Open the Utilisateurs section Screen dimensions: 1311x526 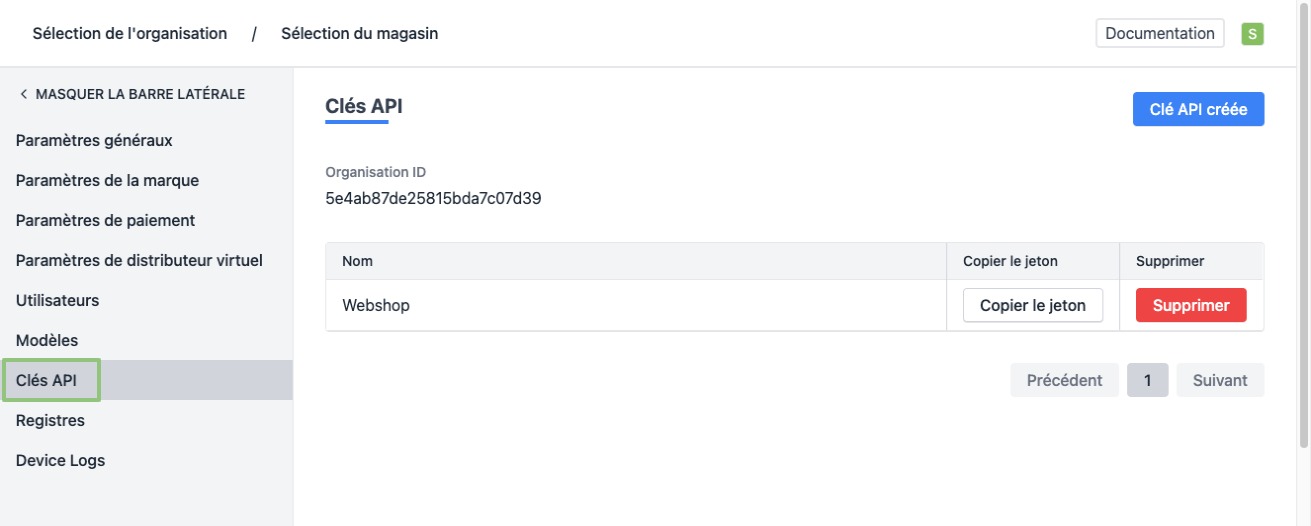57,300
